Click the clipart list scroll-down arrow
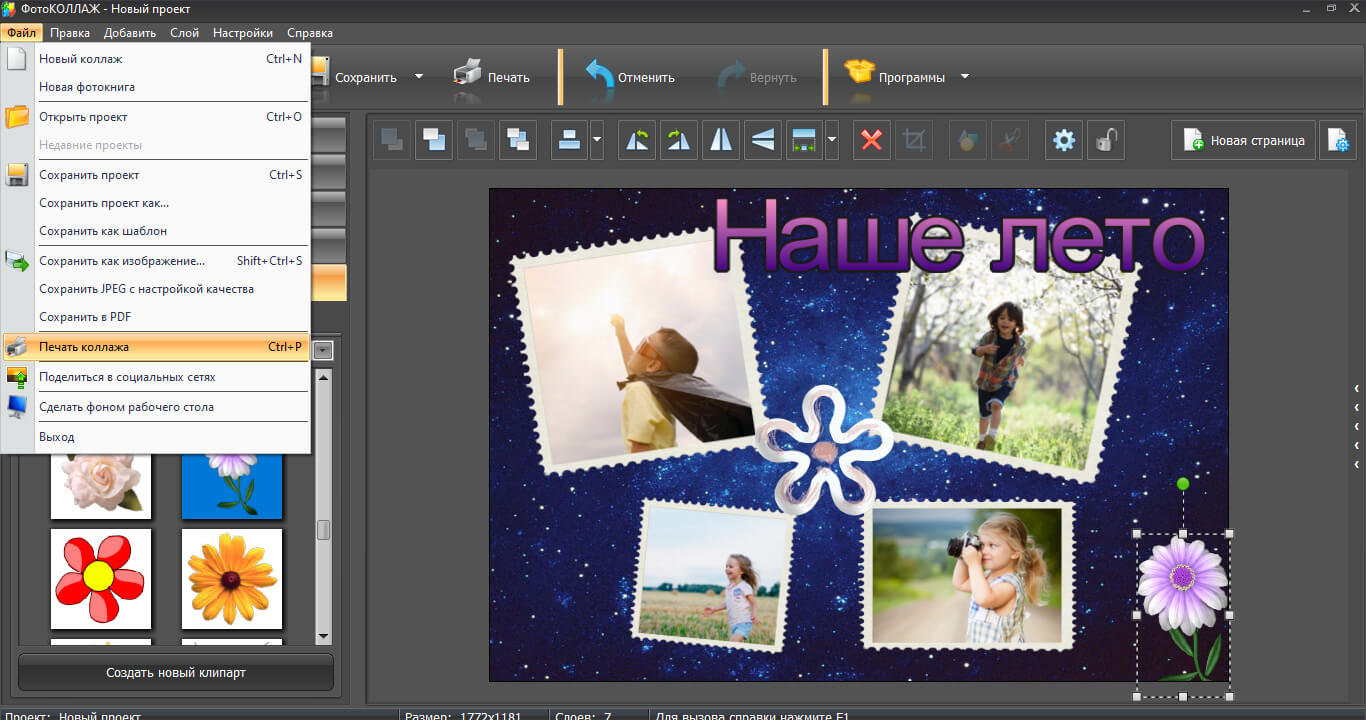1366x720 pixels. click(x=323, y=636)
